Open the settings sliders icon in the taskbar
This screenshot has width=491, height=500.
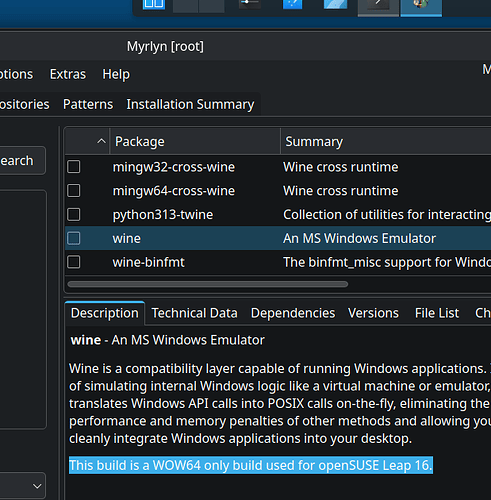tap(250, 4)
